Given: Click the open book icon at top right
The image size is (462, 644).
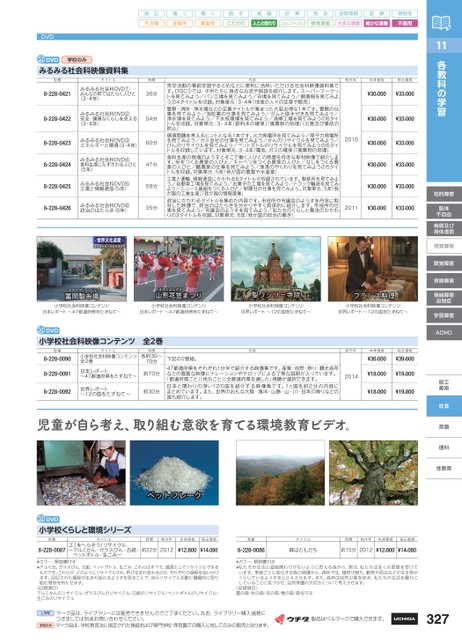Looking at the screenshot, I should [441, 23].
